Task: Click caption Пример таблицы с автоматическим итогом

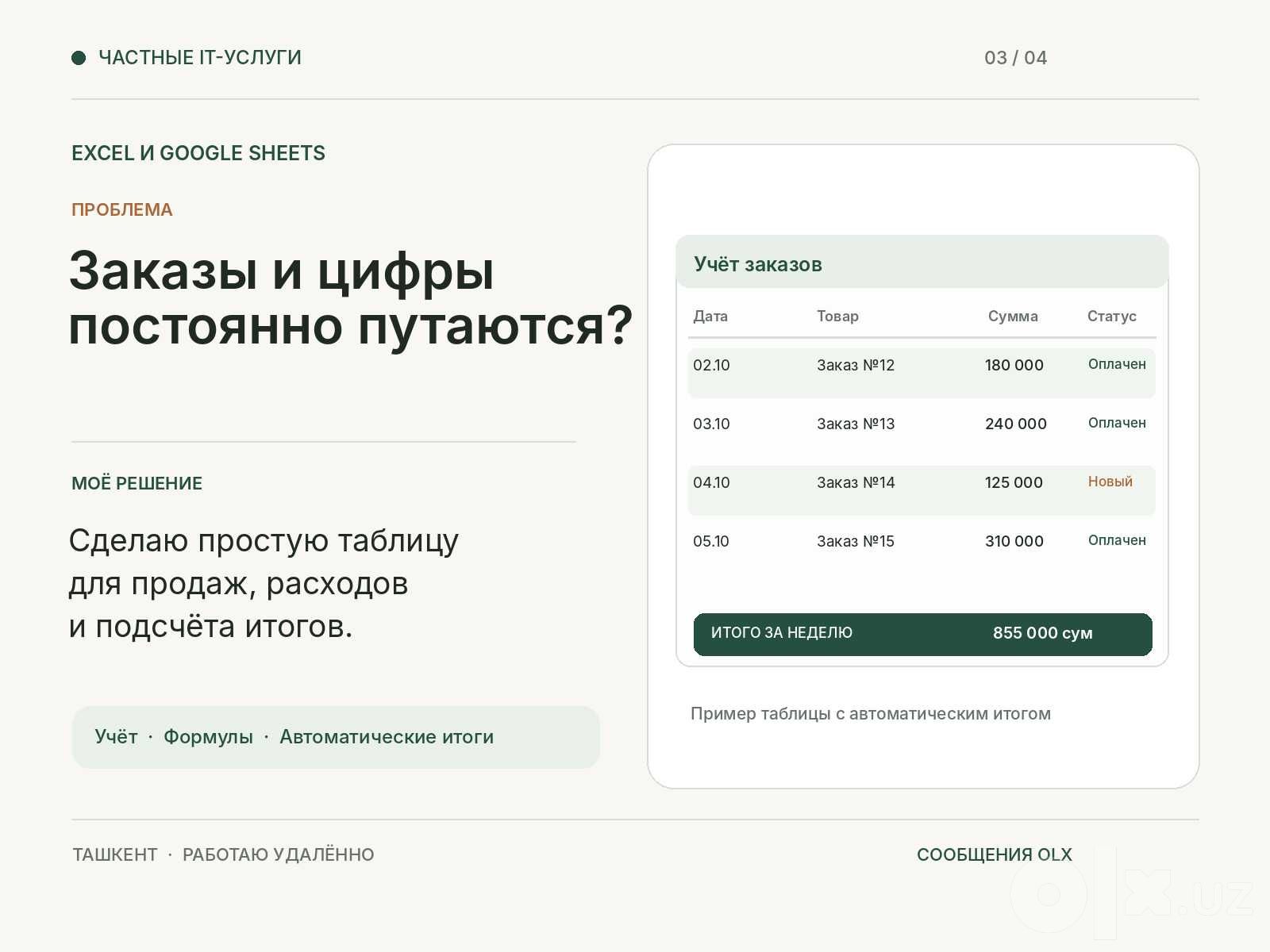Action: click(871, 714)
